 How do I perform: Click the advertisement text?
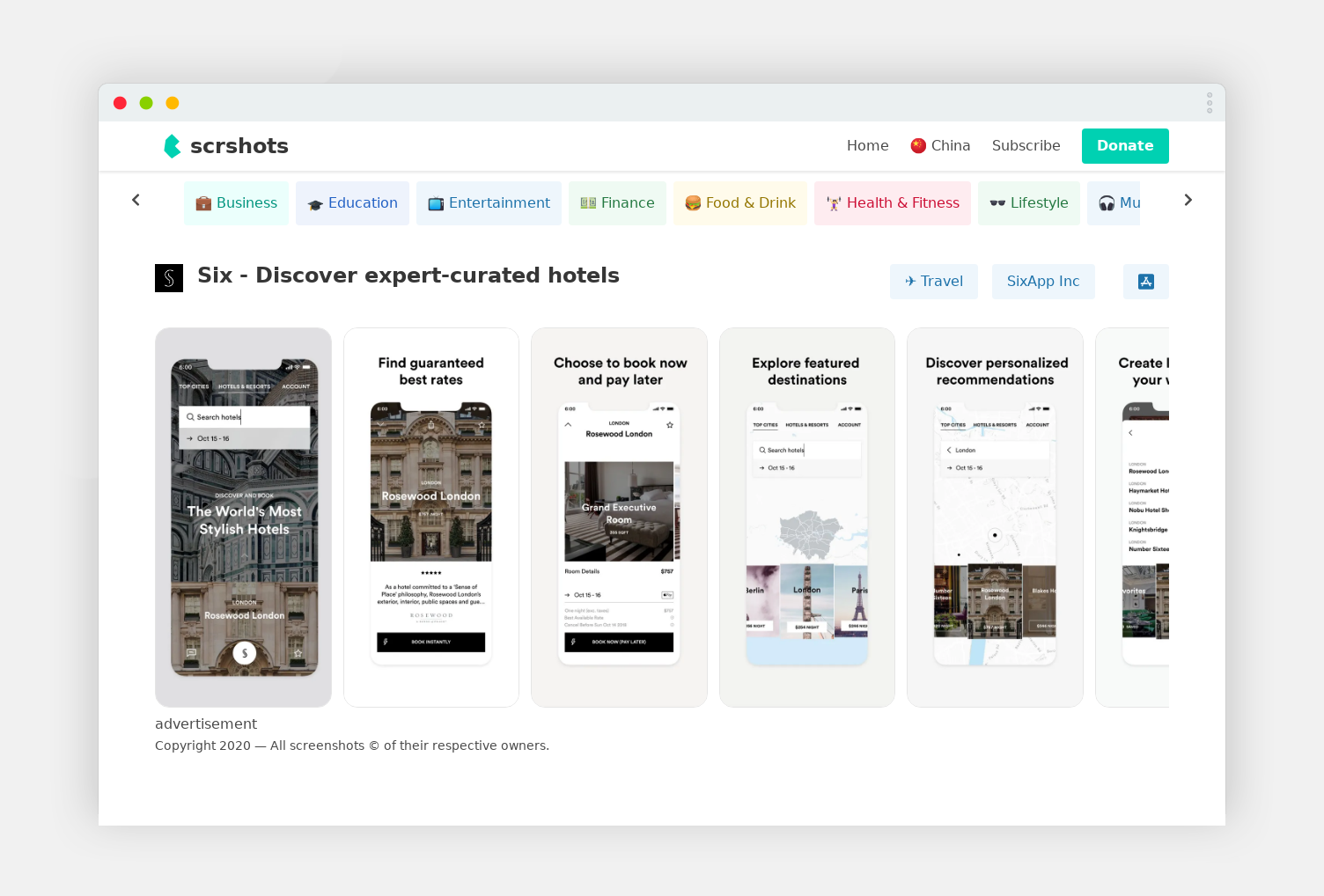point(206,723)
